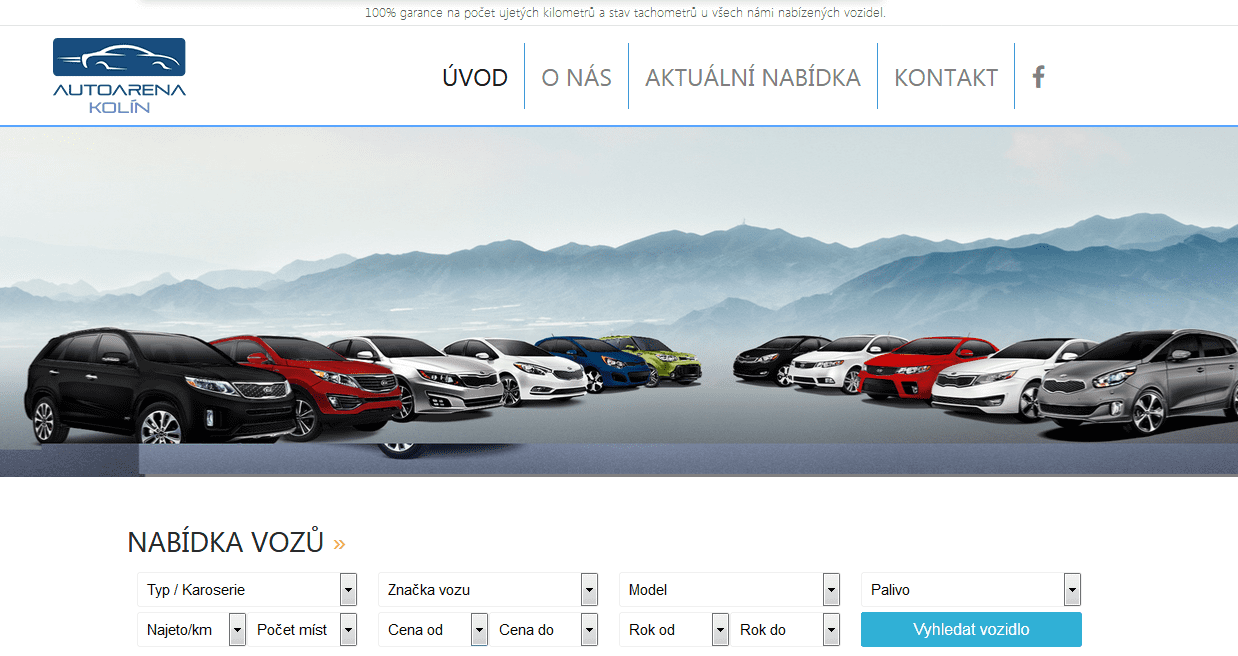Screen dimensions: 1238x656
Task: Open the Palivo dropdown
Action: pos(971,590)
